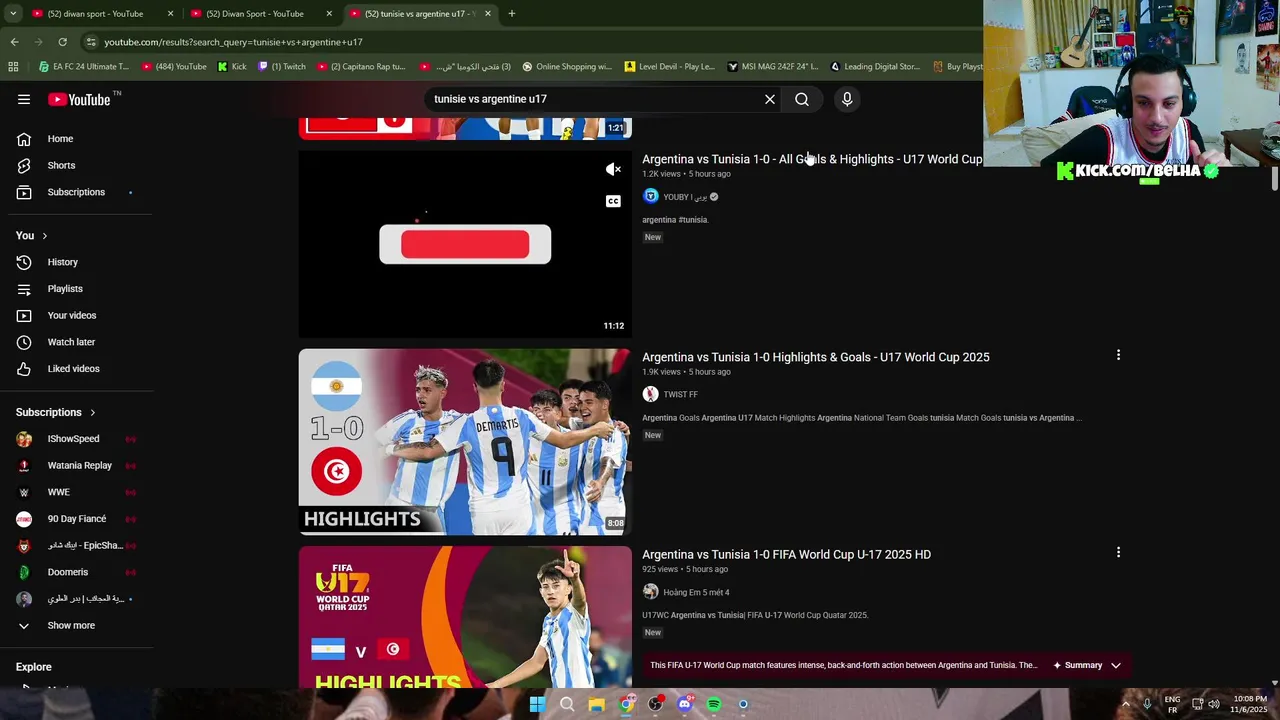The image size is (1280, 720).
Task: Unmute the inline preview with the speaker icon
Action: click(x=613, y=169)
